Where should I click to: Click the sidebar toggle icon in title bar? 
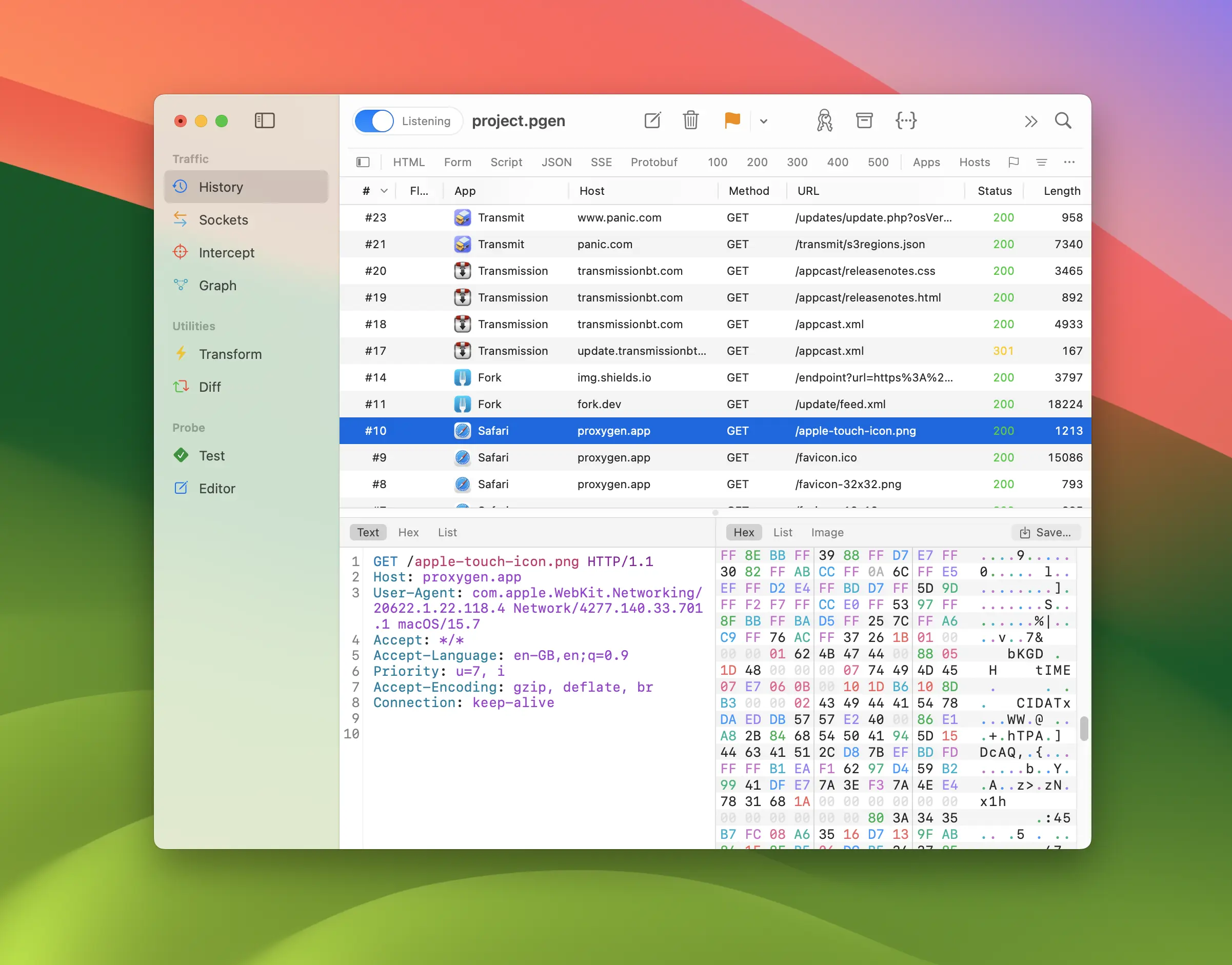[265, 120]
